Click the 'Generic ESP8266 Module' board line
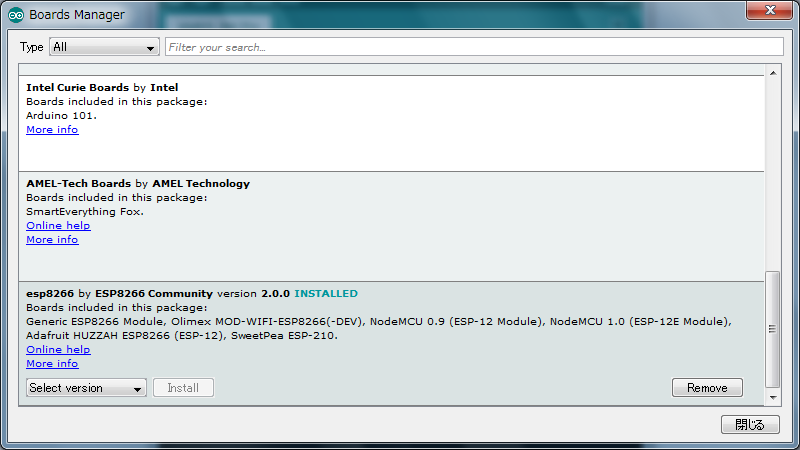Screen dimensions: 800x450 (95, 321)
